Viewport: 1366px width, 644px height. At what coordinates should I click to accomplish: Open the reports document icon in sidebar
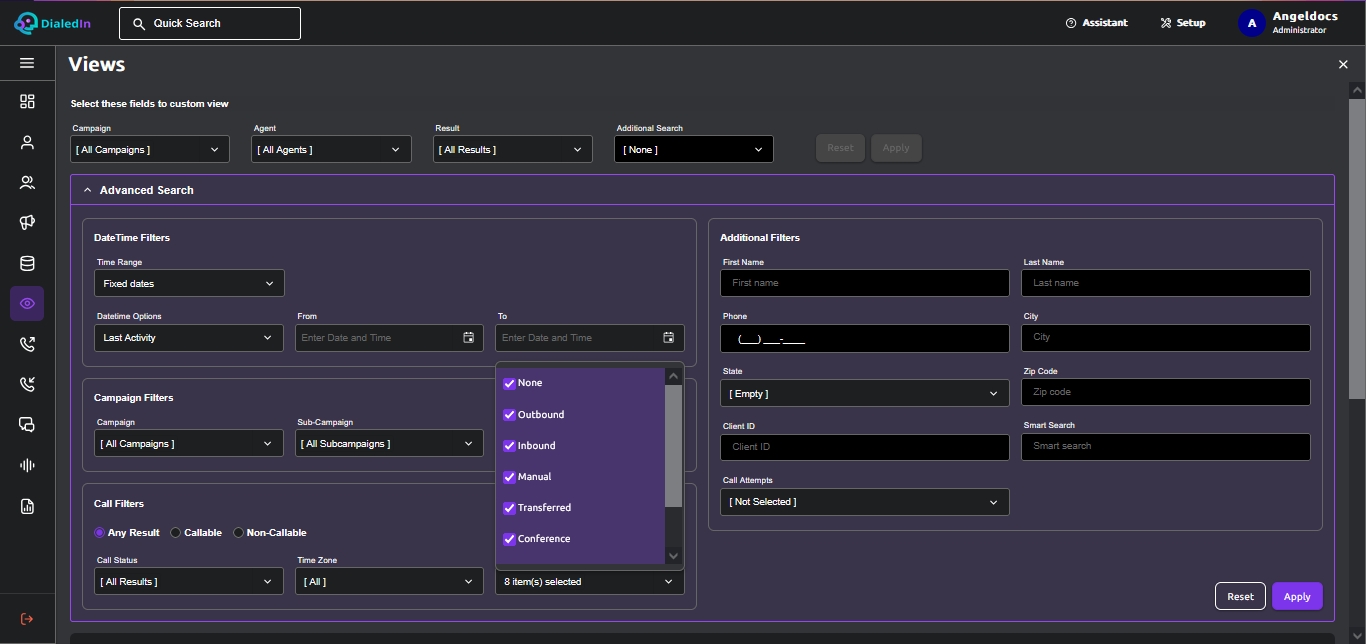[x=27, y=506]
